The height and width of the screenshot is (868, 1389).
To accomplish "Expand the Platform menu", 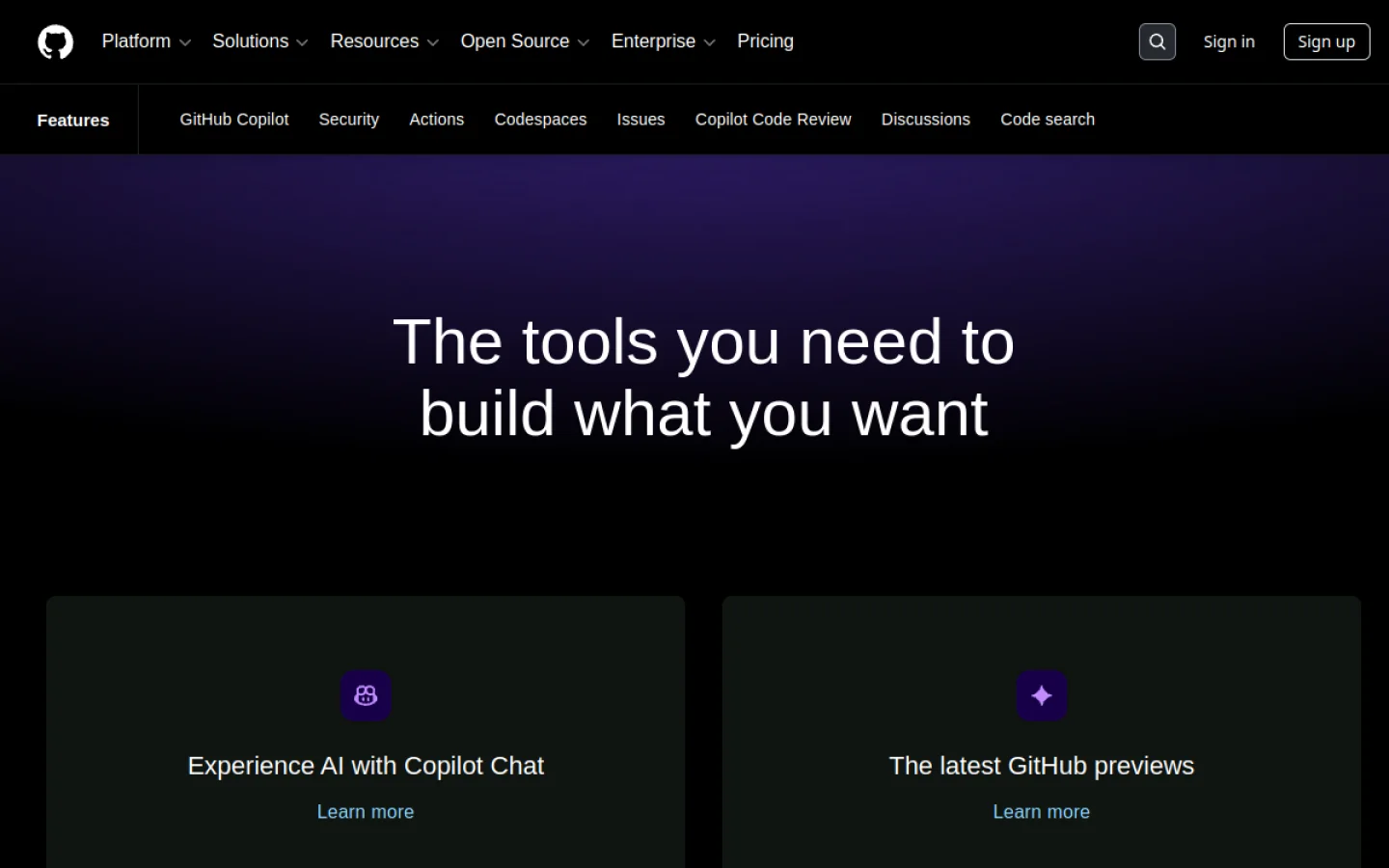I will (x=147, y=41).
